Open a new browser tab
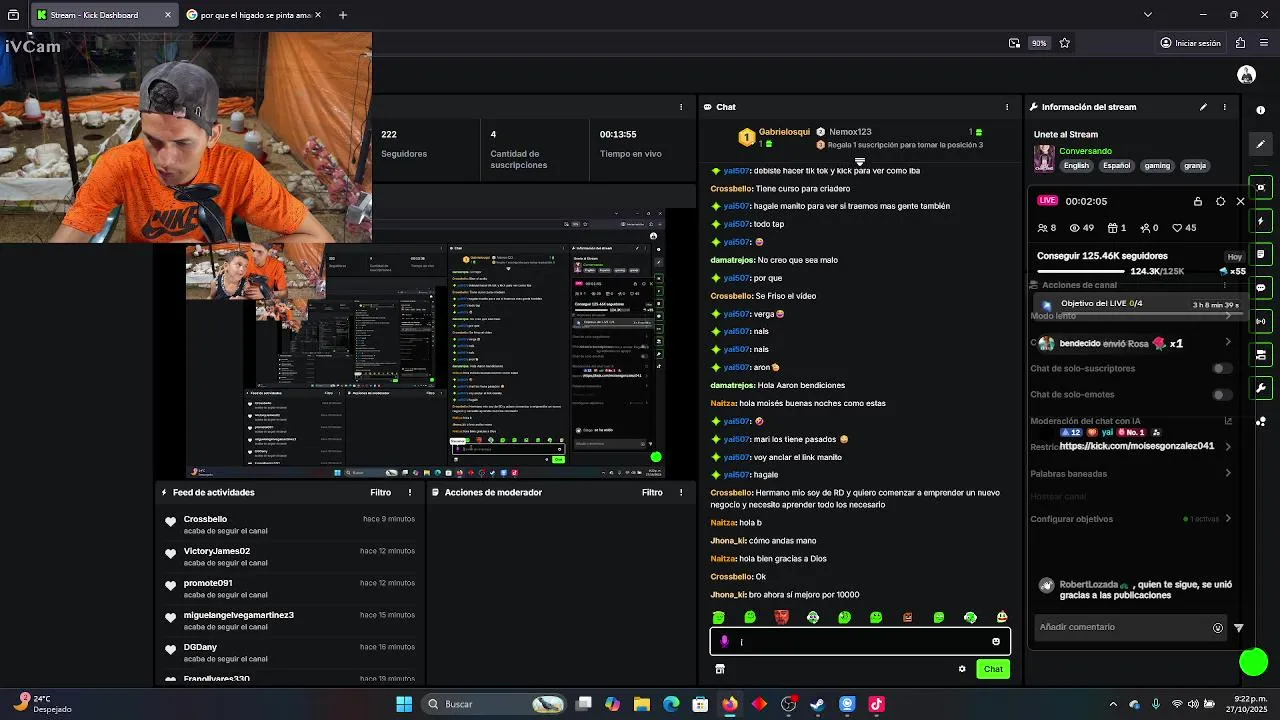Image resolution: width=1280 pixels, height=720 pixels. [x=343, y=15]
